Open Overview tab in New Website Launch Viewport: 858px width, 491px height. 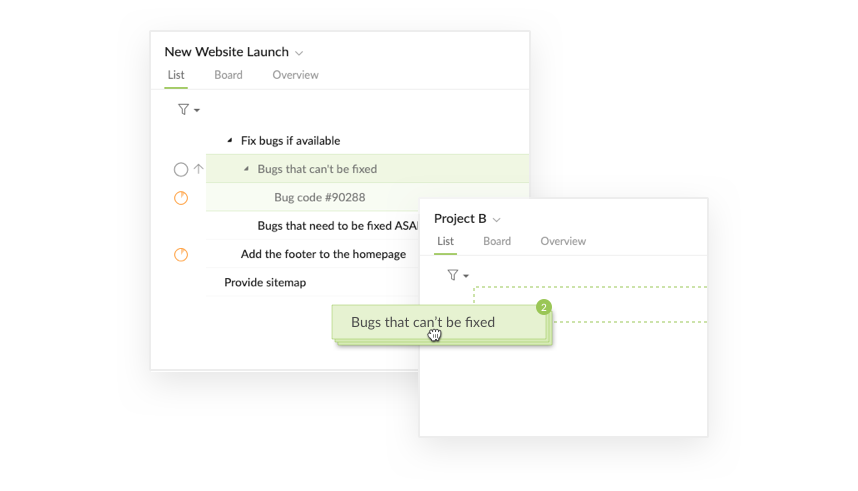pyautogui.click(x=295, y=75)
